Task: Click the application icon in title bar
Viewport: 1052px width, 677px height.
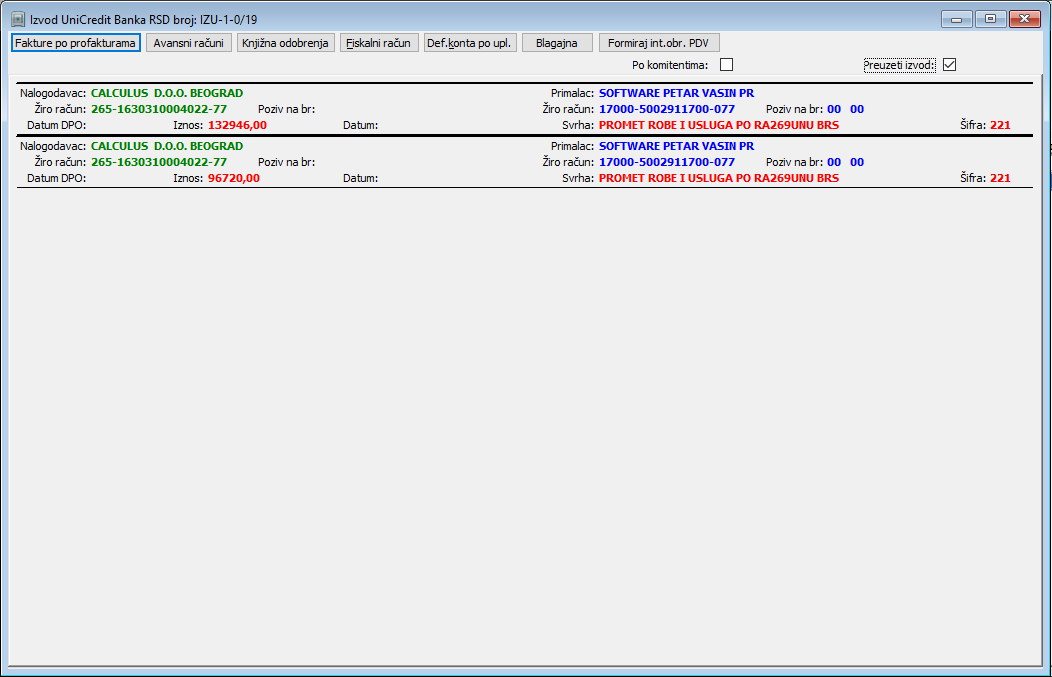Action: tap(18, 19)
